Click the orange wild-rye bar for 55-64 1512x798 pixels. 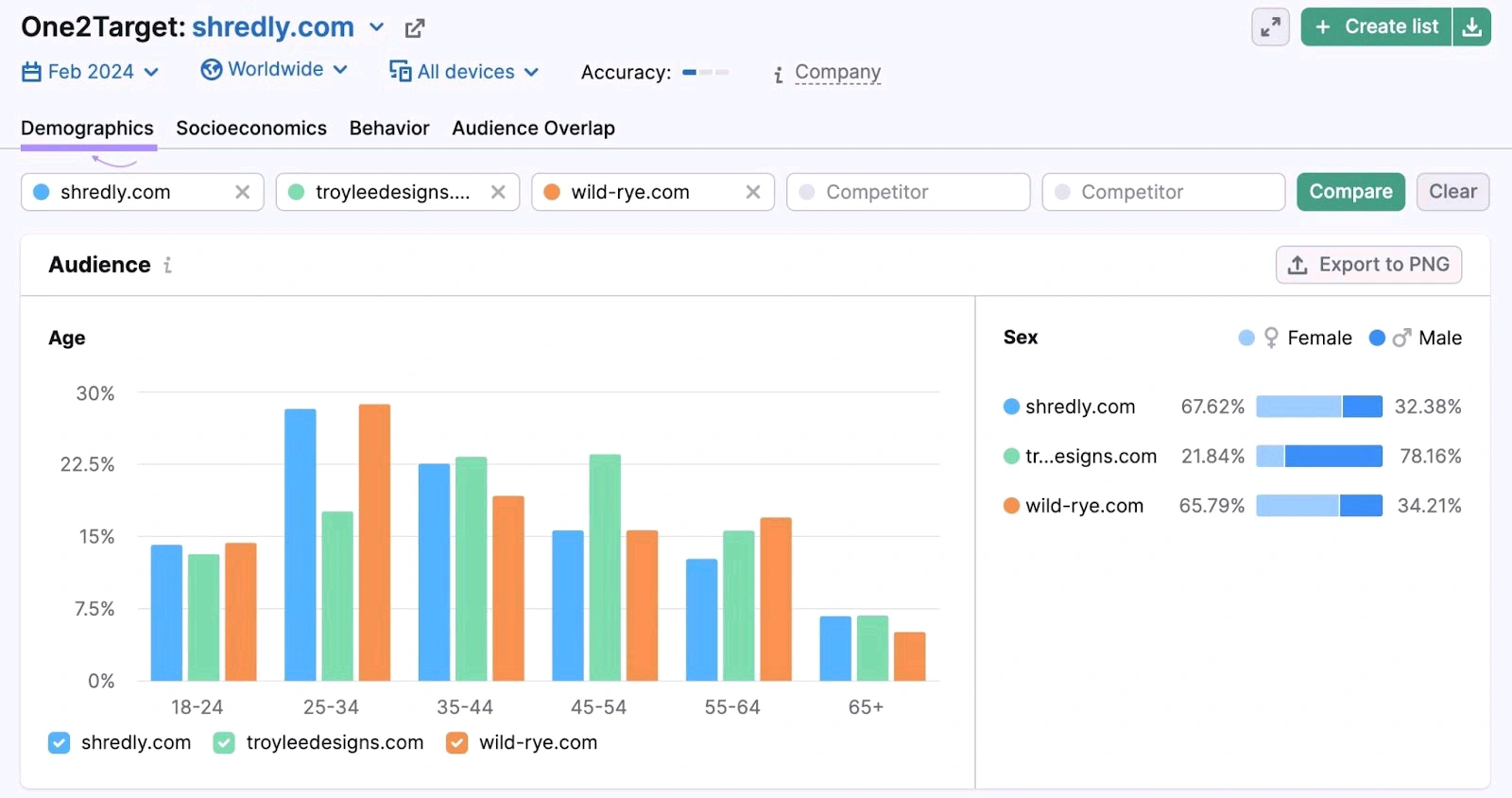776,599
